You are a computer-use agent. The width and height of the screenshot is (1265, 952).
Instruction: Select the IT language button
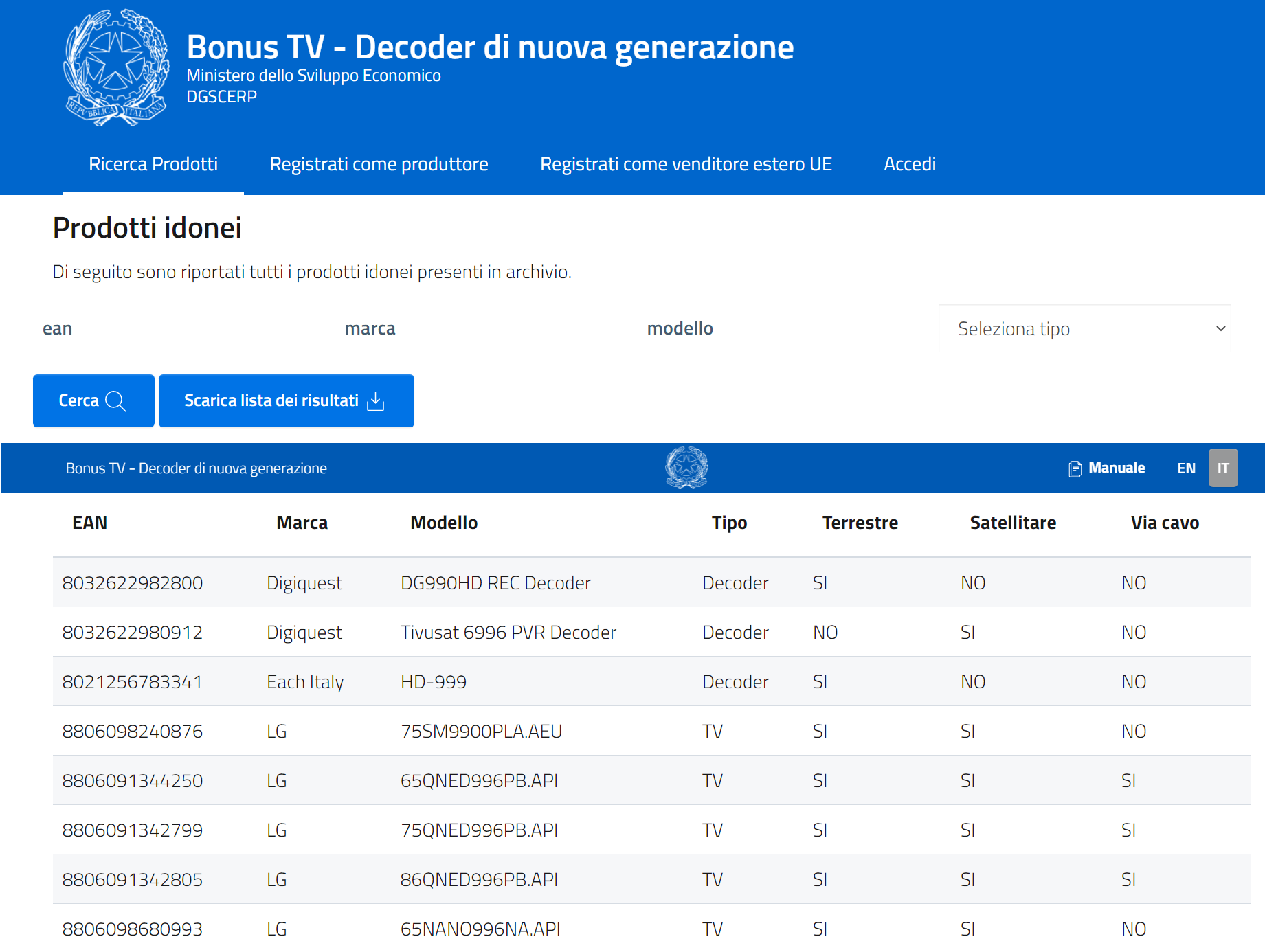[x=1222, y=468]
